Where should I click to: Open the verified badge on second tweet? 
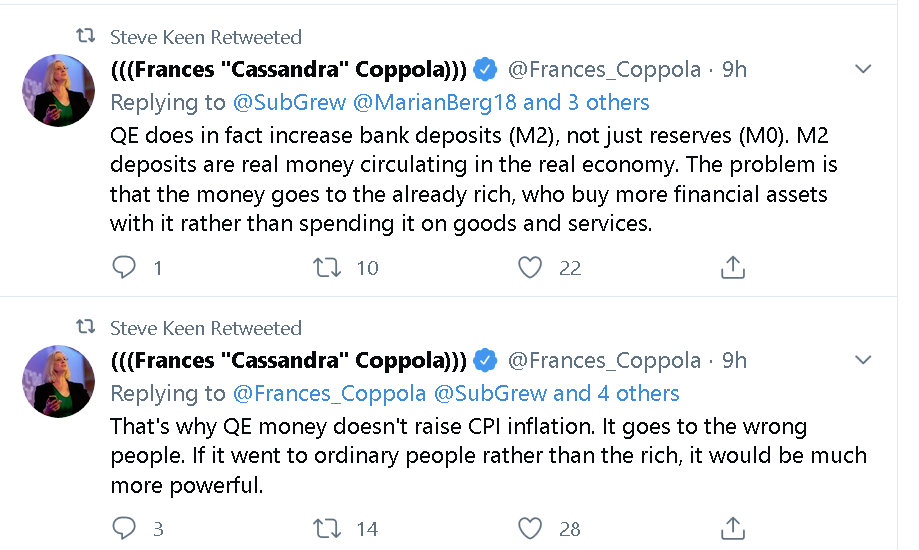coord(485,360)
